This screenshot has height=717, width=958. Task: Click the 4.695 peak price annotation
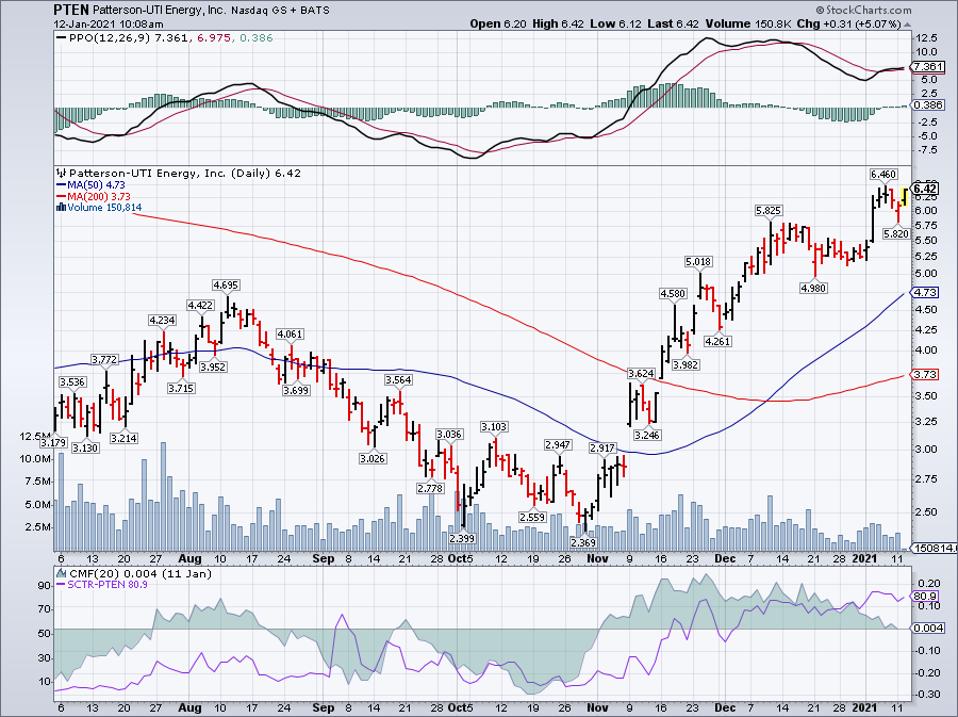pyautogui.click(x=225, y=285)
